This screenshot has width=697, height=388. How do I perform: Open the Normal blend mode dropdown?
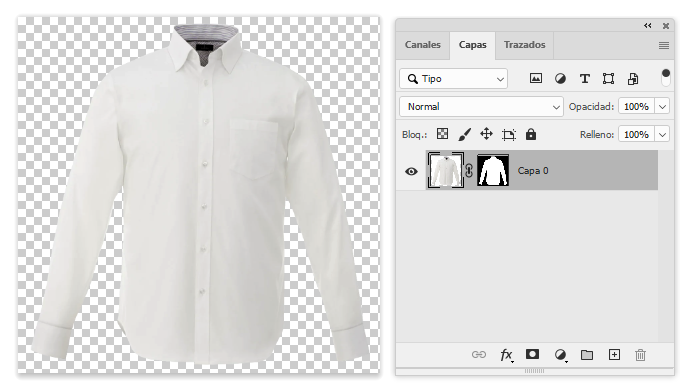click(x=481, y=107)
